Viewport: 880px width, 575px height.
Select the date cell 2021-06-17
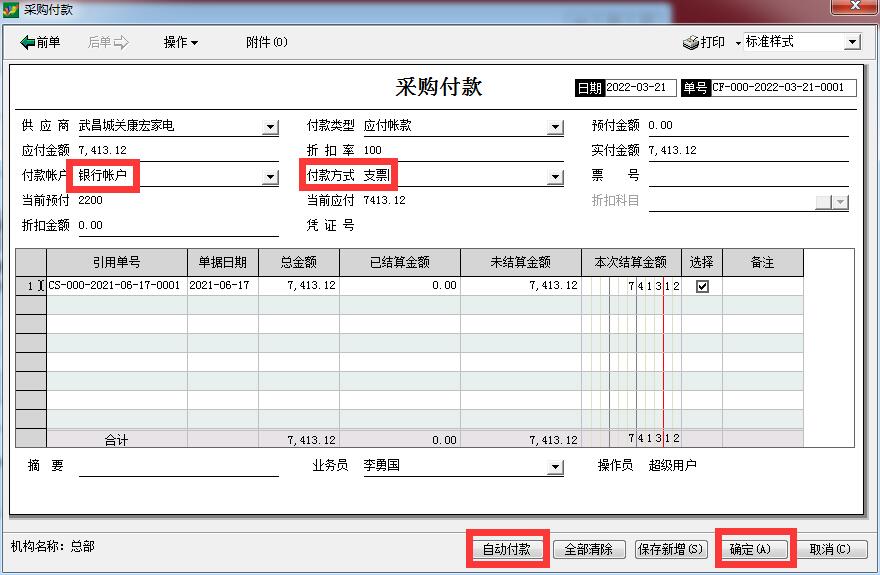pos(223,286)
